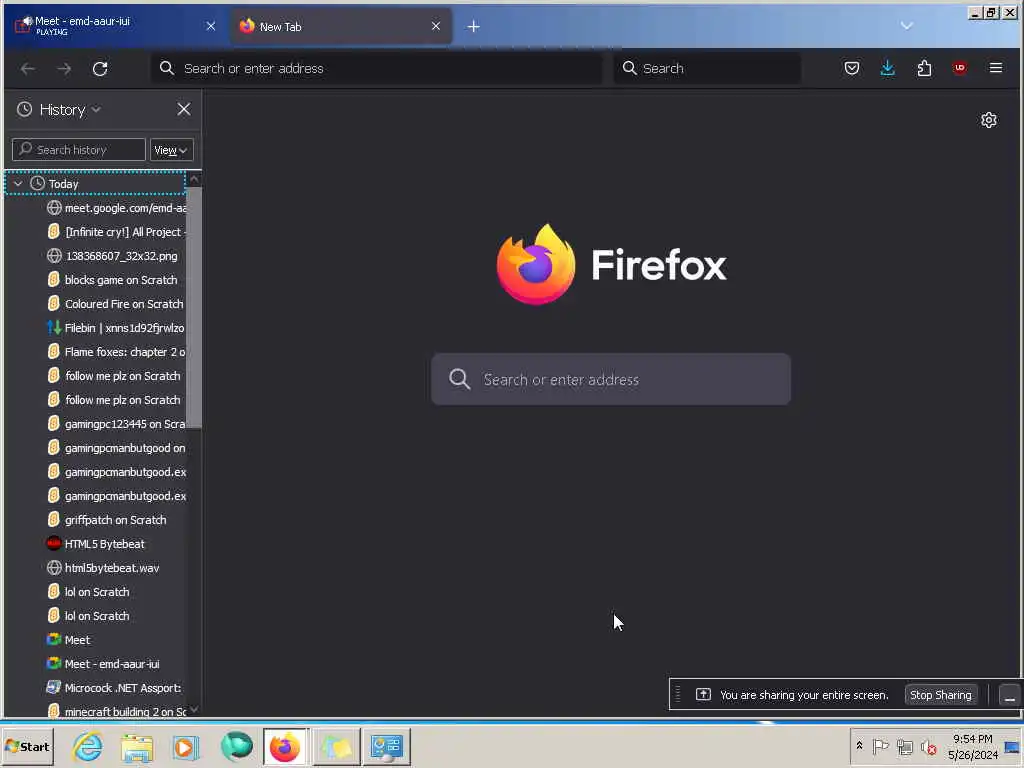This screenshot has height=768, width=1024.
Task: Open the Windows Start menu
Action: (27, 746)
